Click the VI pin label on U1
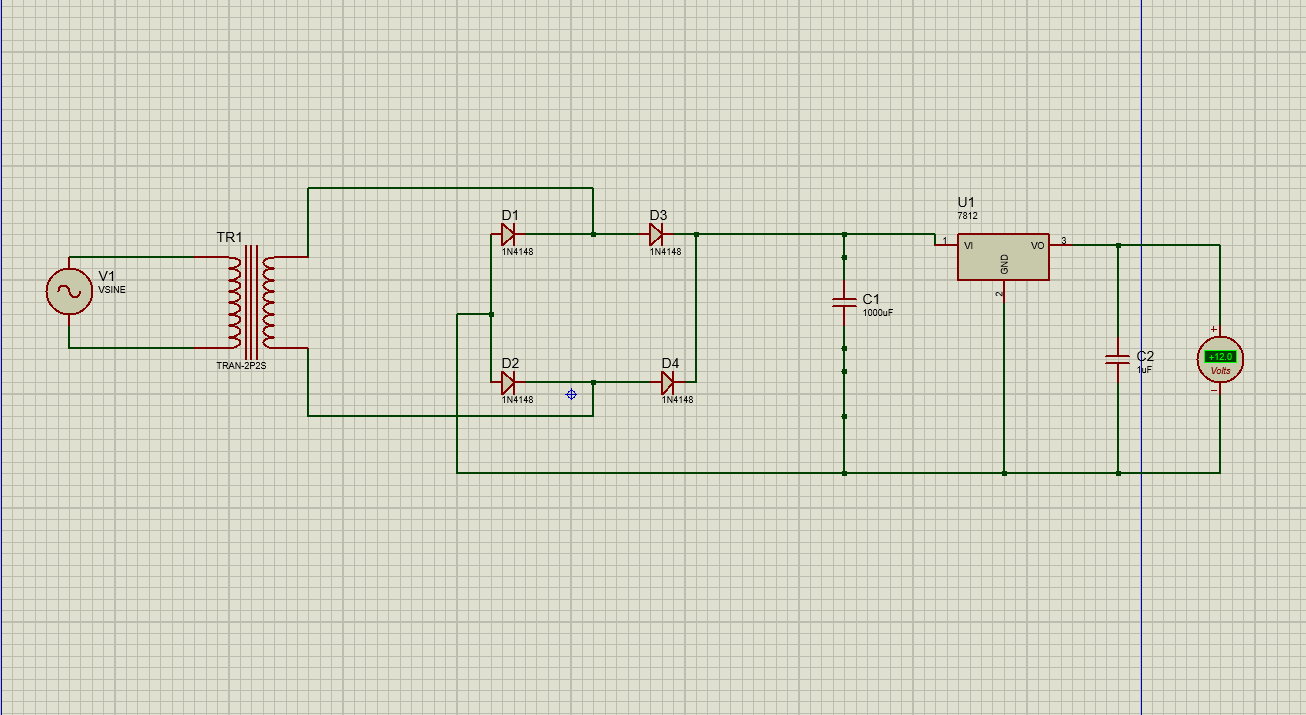This screenshot has width=1306, height=715. tap(968, 245)
